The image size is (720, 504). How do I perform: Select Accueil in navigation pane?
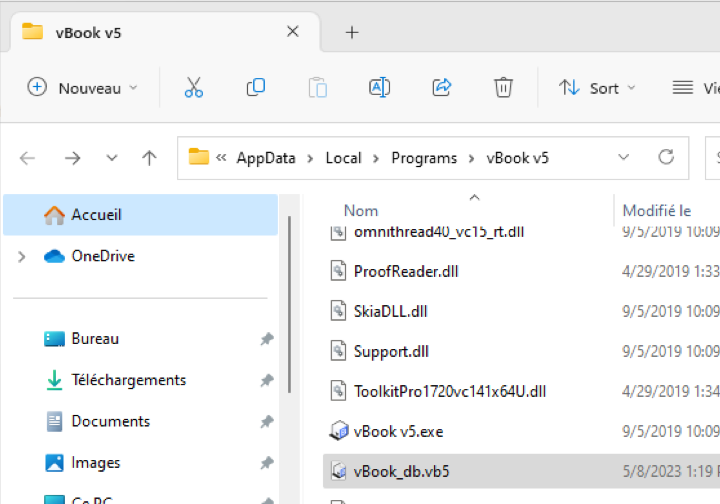pos(96,215)
